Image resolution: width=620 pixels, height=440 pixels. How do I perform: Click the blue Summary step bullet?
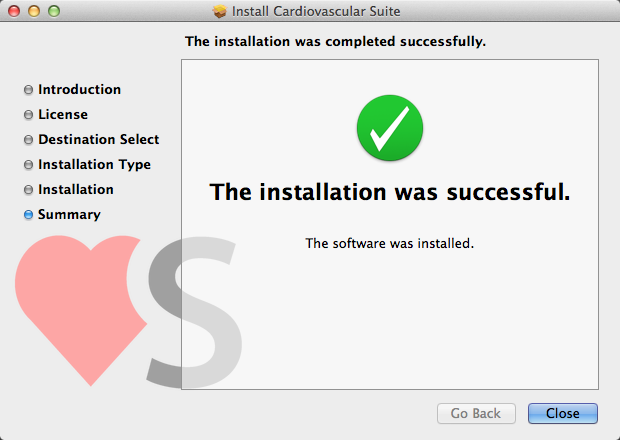(28, 215)
